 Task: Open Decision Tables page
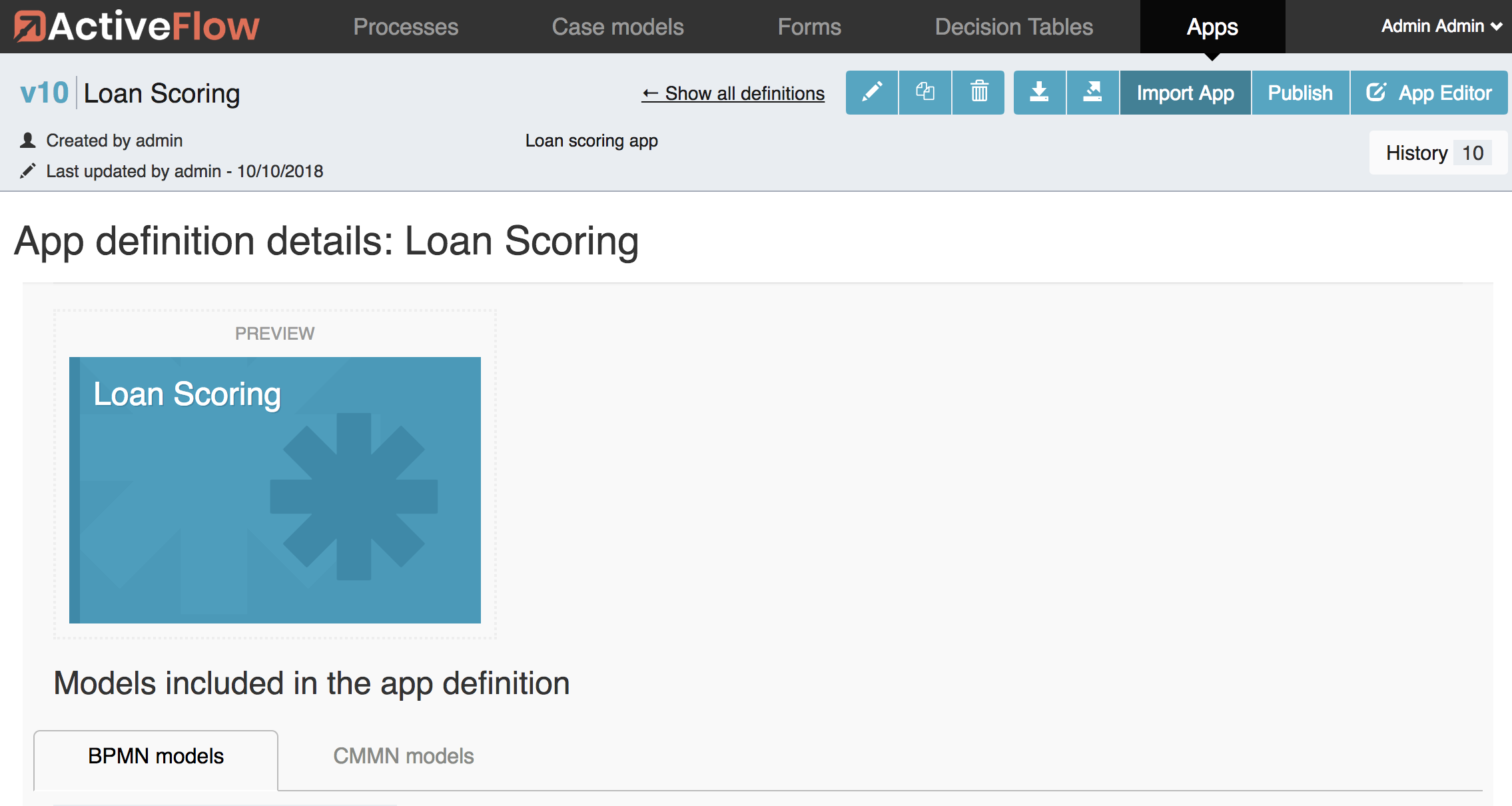click(x=1014, y=27)
